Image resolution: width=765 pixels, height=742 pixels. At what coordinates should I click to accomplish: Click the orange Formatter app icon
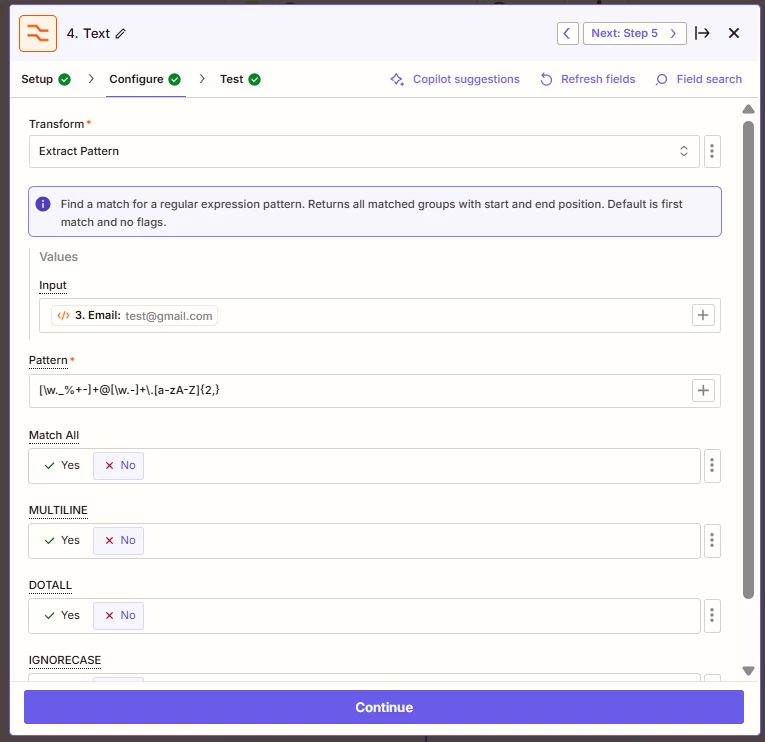coord(38,33)
